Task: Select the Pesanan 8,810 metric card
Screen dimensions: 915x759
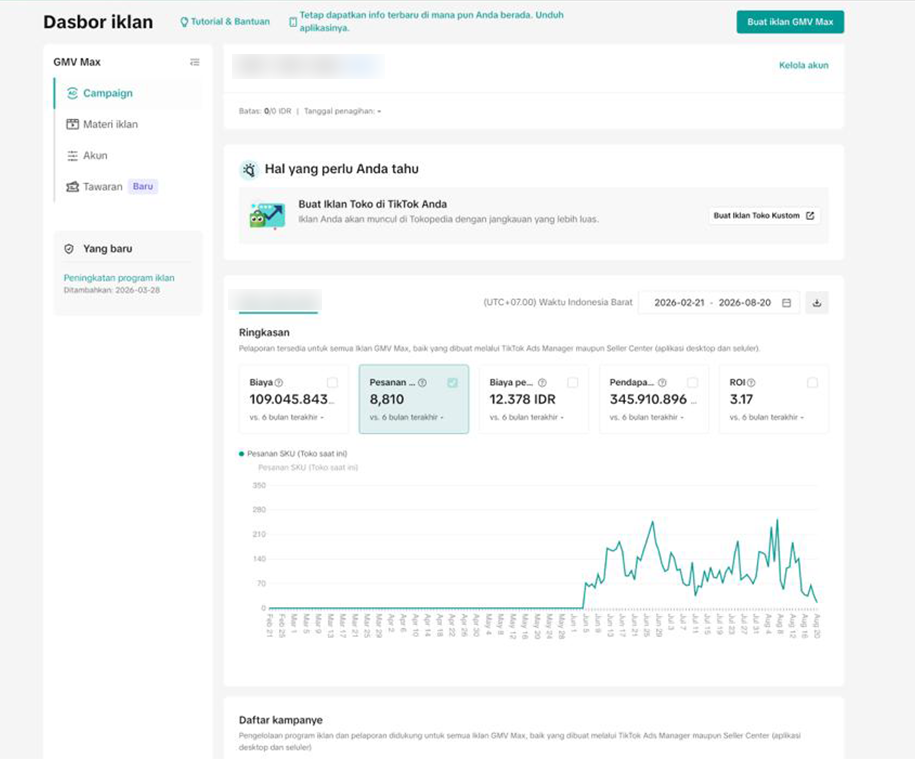Action: click(x=414, y=399)
